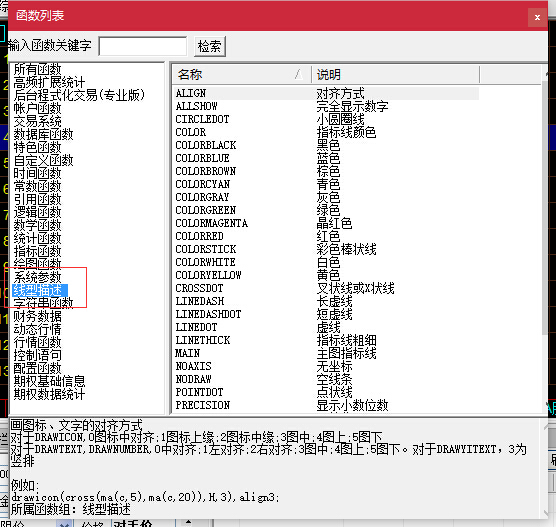Image resolution: width=556 pixels, height=527 pixels.
Task: Select 常数函数 category
Action: click(37, 186)
